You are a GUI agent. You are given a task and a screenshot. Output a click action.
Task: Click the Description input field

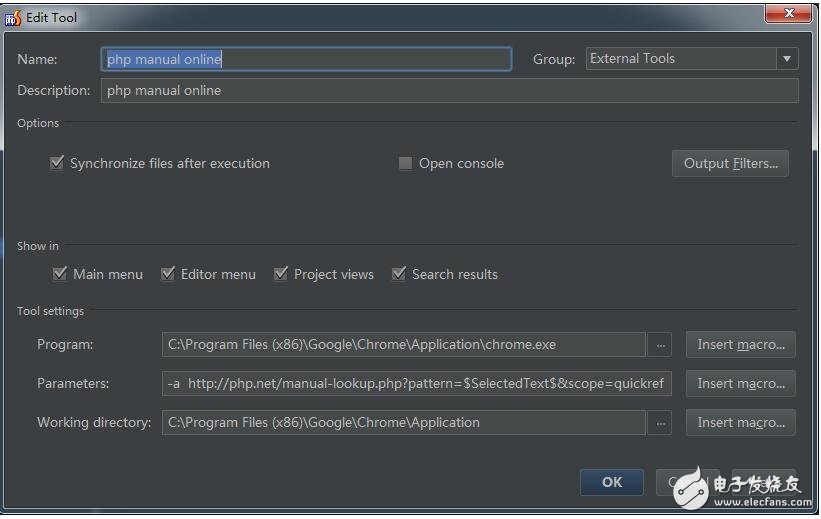click(450, 91)
